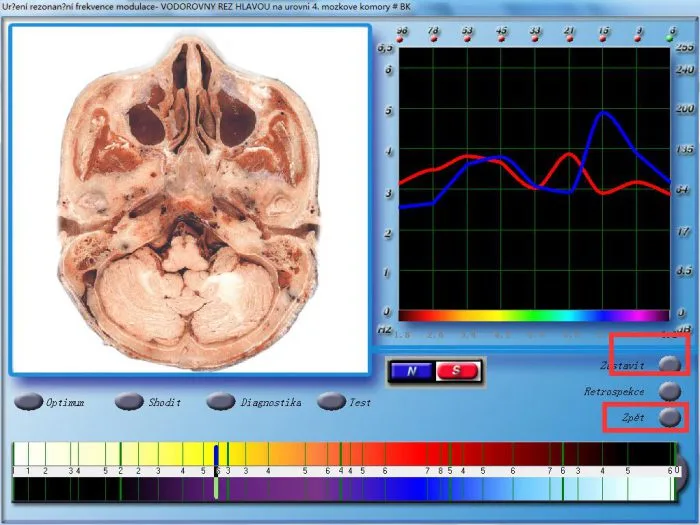Select the blue N polarity button
The image size is (700, 525).
412,371
